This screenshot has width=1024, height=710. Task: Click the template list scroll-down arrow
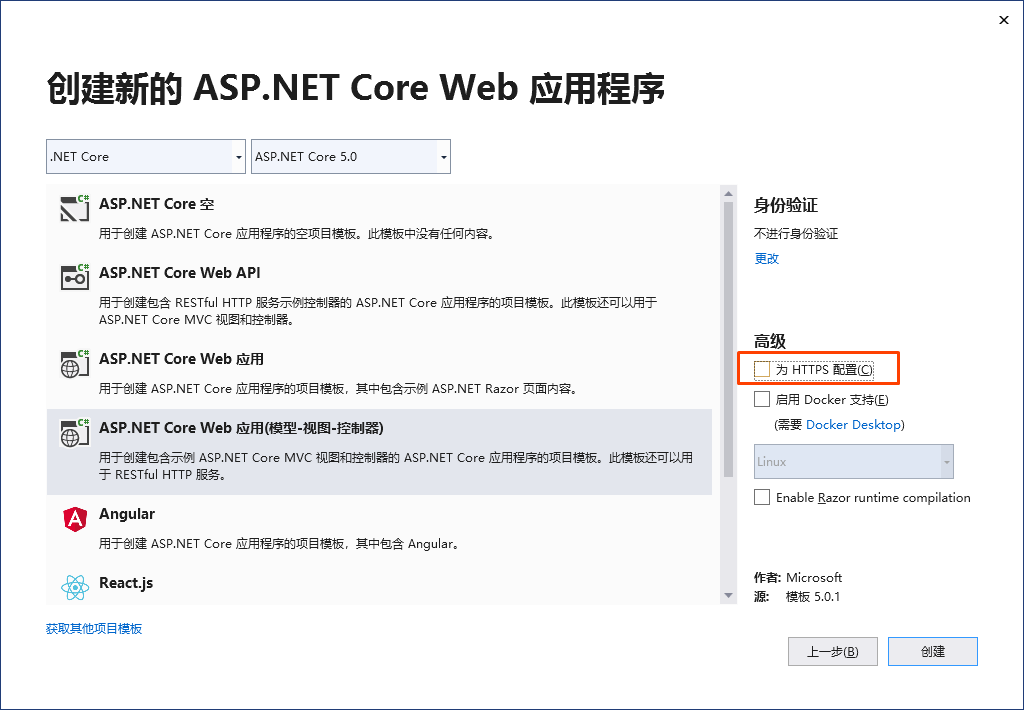click(728, 596)
